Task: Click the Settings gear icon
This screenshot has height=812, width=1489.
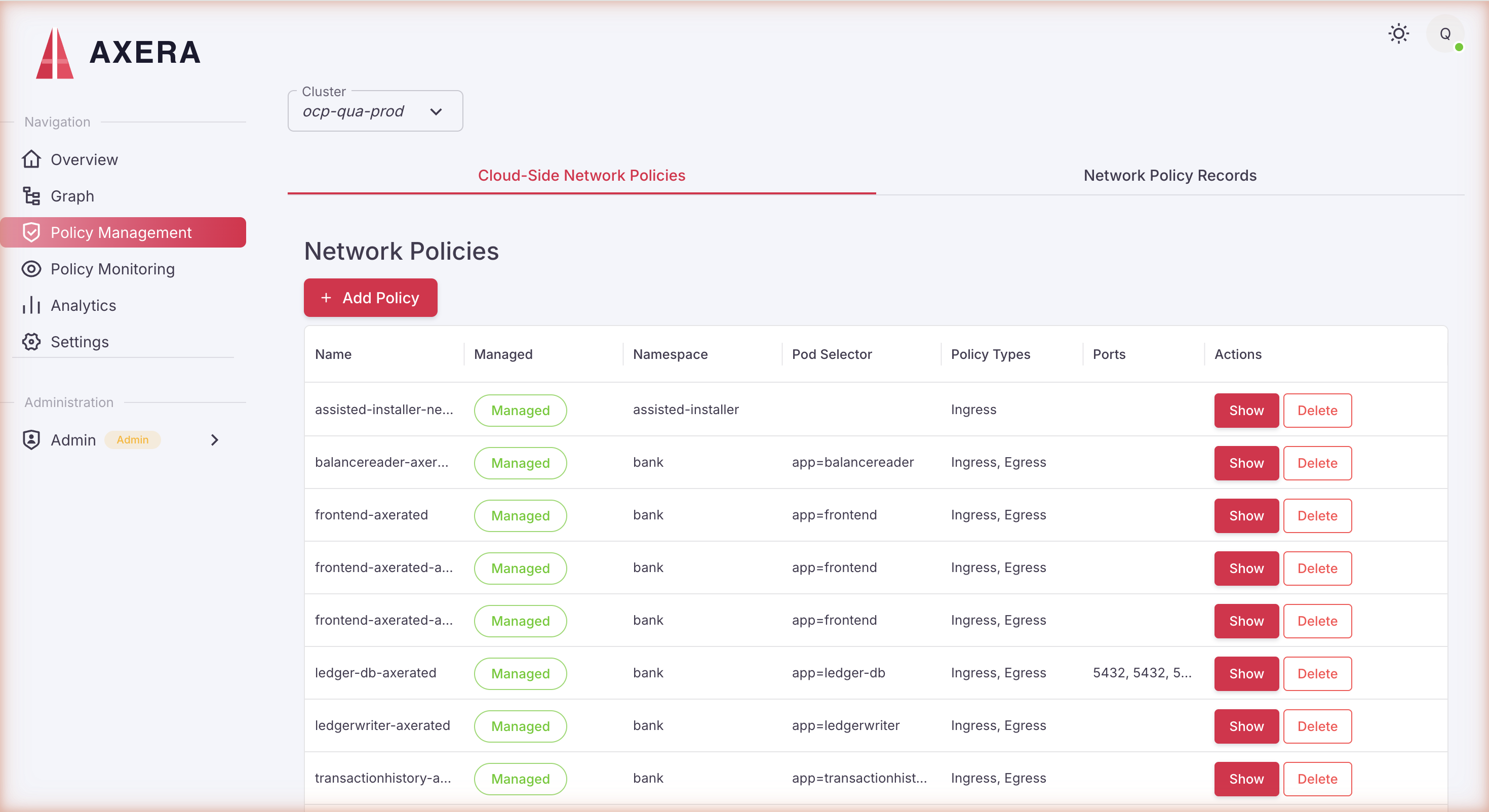Action: tap(31, 342)
